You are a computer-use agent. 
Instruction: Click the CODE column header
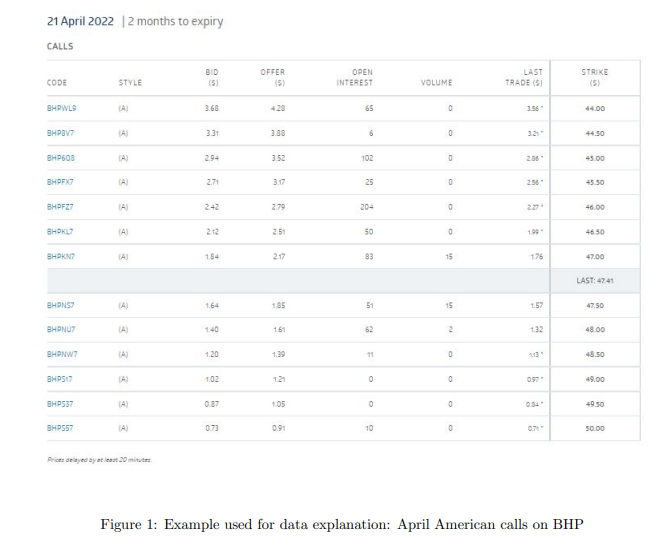pos(57,83)
